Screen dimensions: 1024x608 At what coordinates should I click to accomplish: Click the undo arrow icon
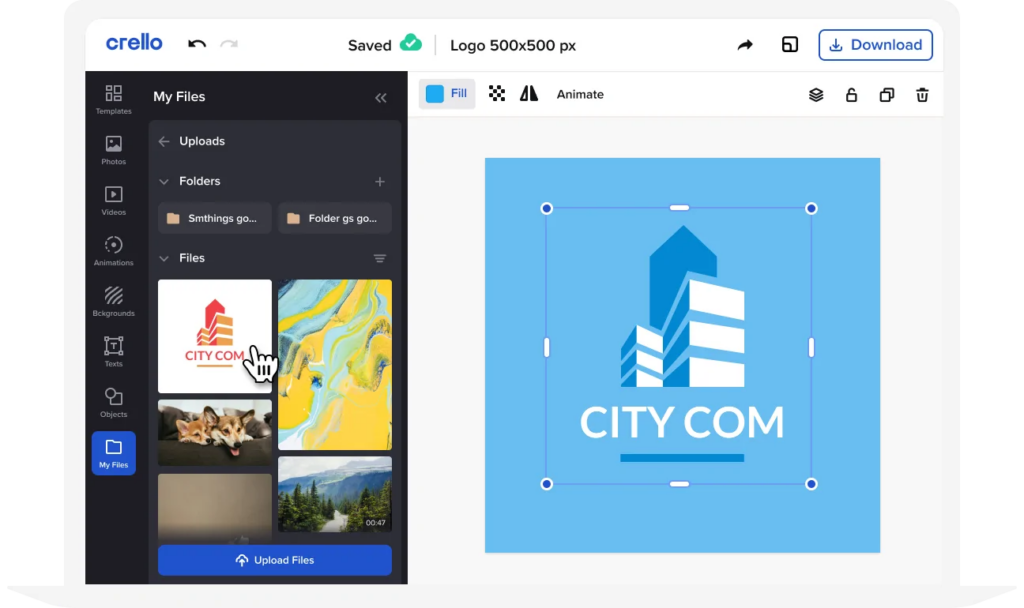click(x=197, y=44)
